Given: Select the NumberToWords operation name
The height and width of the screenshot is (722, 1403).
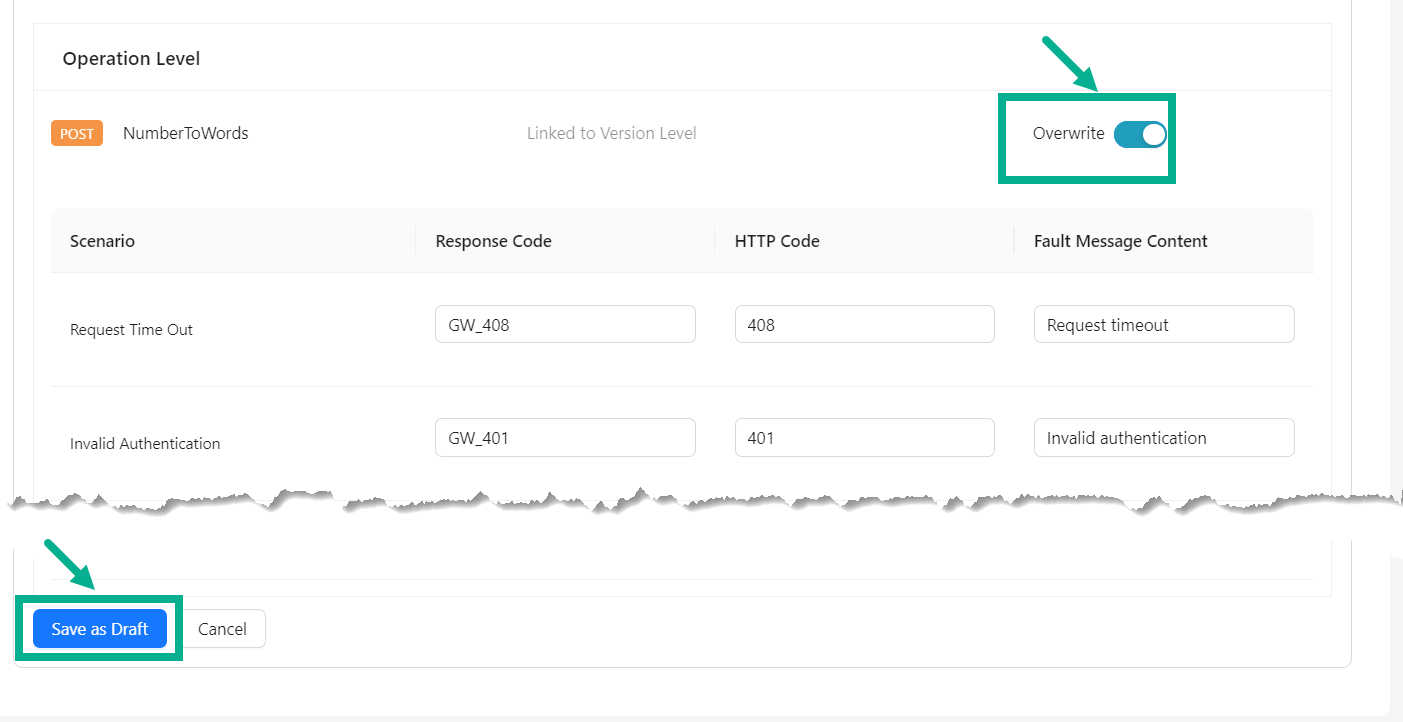Looking at the screenshot, I should pos(185,133).
